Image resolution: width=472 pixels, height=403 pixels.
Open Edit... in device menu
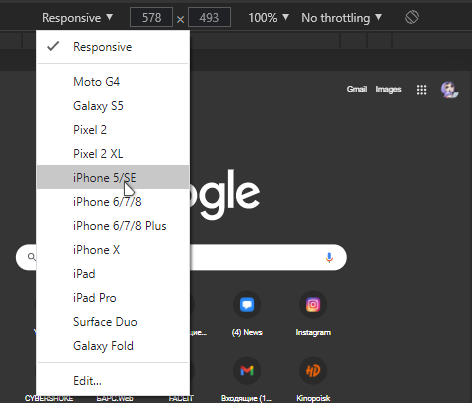[x=113, y=380]
